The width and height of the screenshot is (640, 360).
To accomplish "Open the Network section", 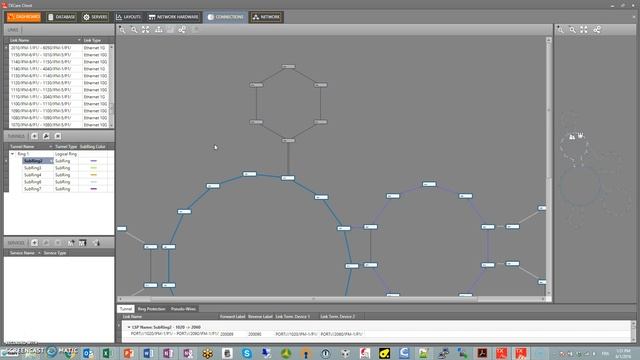I will tap(267, 17).
